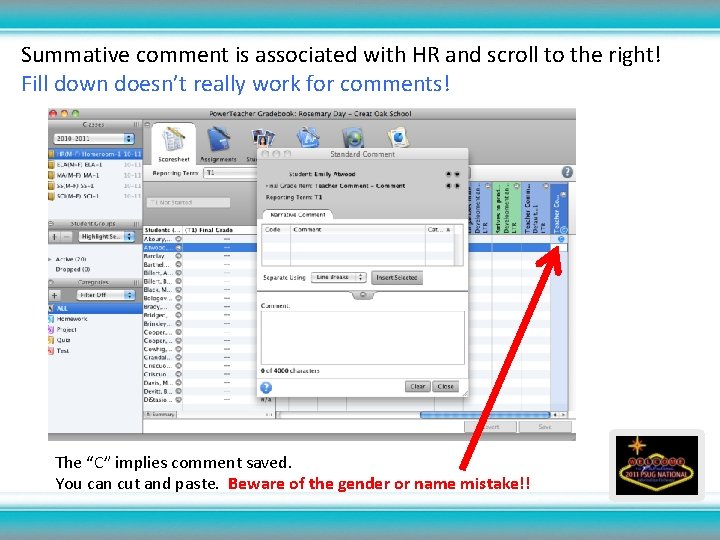Click the Students column header
This screenshot has width=720, height=540.
tap(163, 230)
